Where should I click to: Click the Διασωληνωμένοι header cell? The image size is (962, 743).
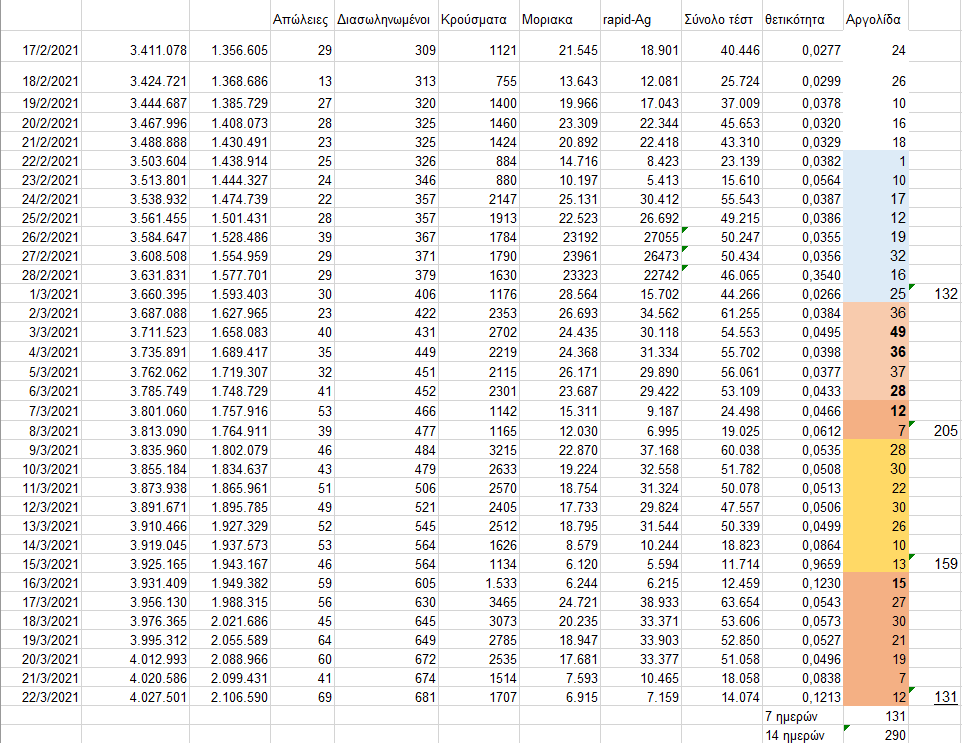(x=385, y=19)
